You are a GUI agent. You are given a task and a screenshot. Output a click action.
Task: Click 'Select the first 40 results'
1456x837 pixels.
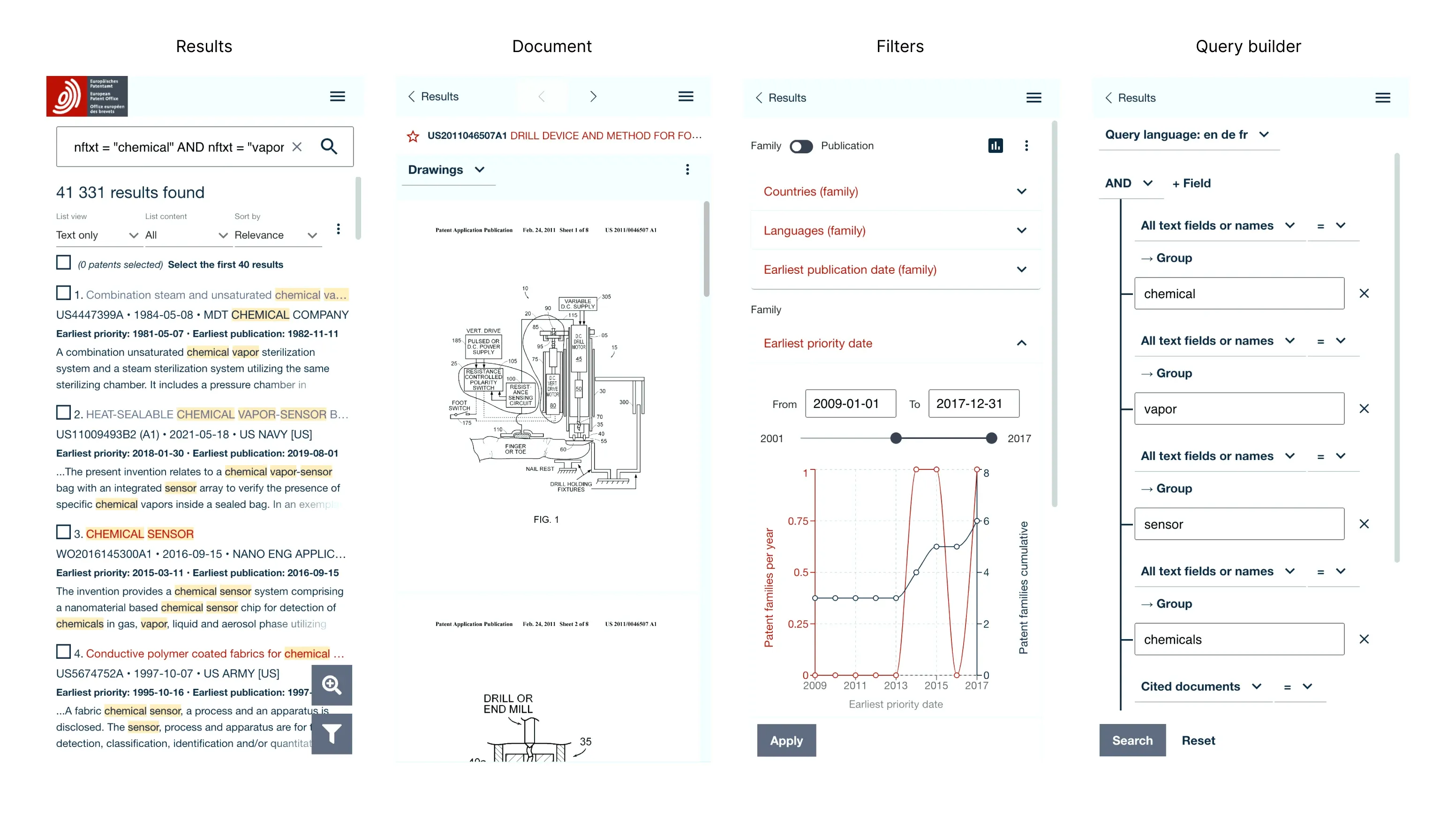click(226, 265)
